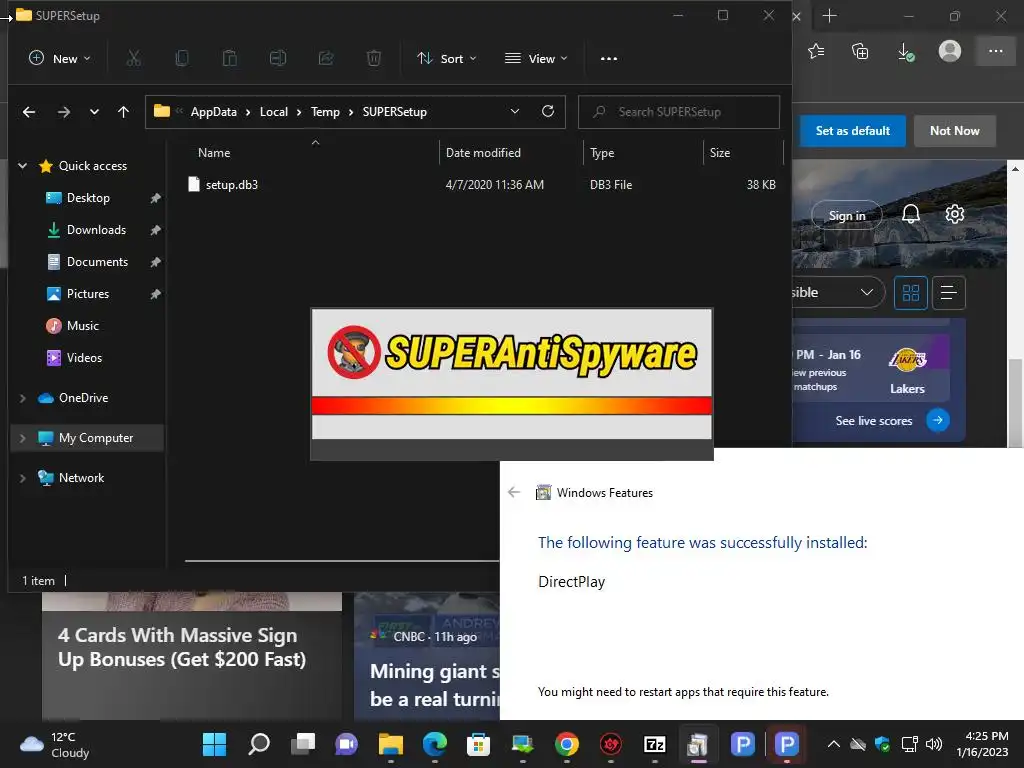1024x768 pixels.
Task: Click See live scores arrow
Action: (x=937, y=420)
